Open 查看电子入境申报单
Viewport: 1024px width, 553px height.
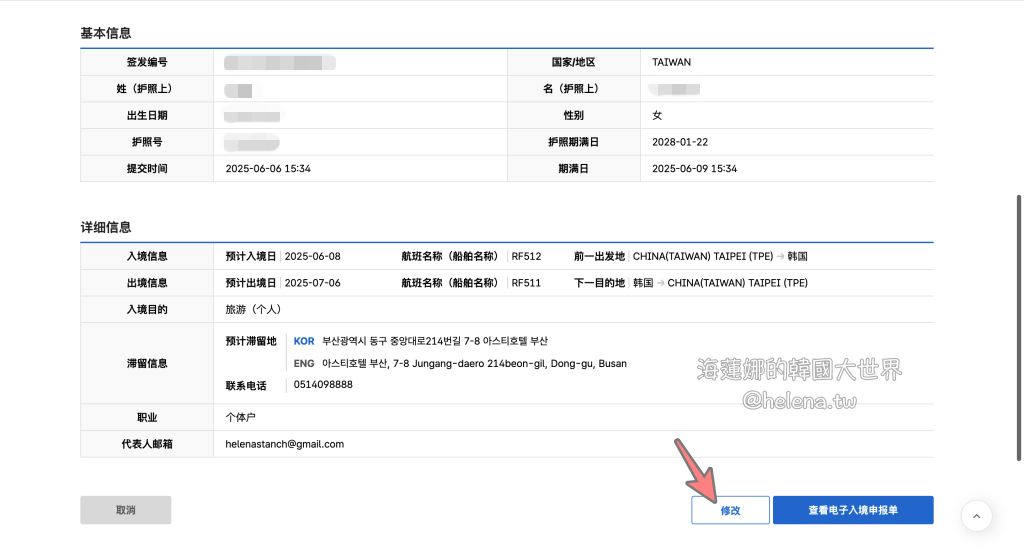click(x=852, y=510)
